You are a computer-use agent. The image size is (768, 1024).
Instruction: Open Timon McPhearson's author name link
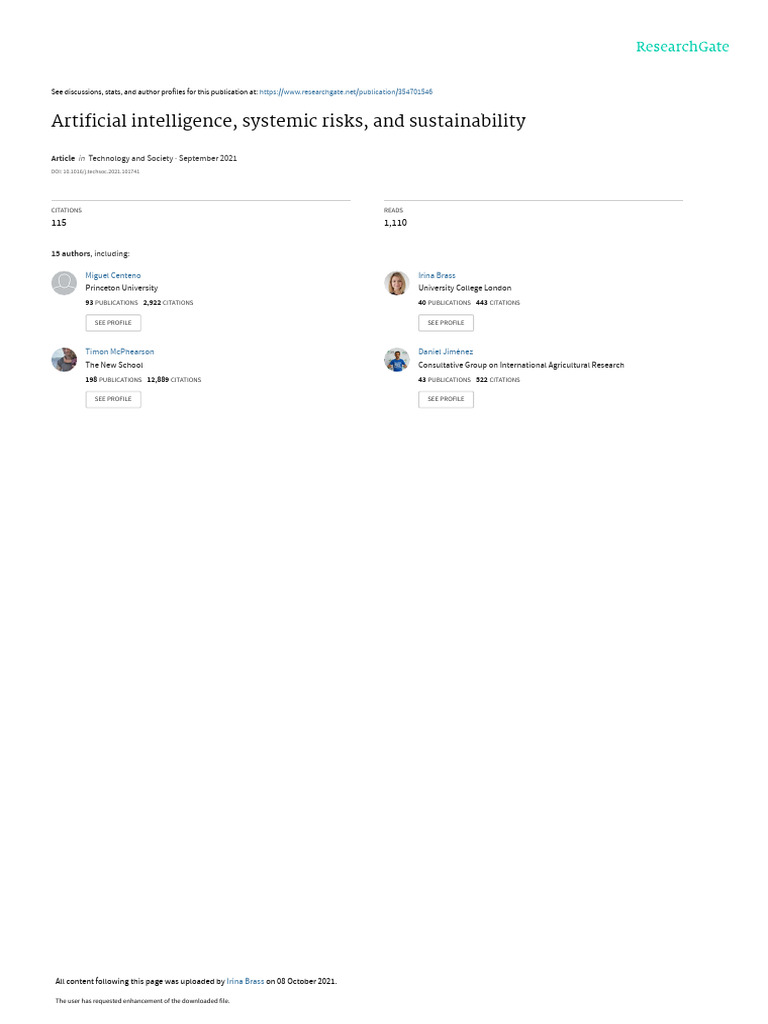click(120, 351)
